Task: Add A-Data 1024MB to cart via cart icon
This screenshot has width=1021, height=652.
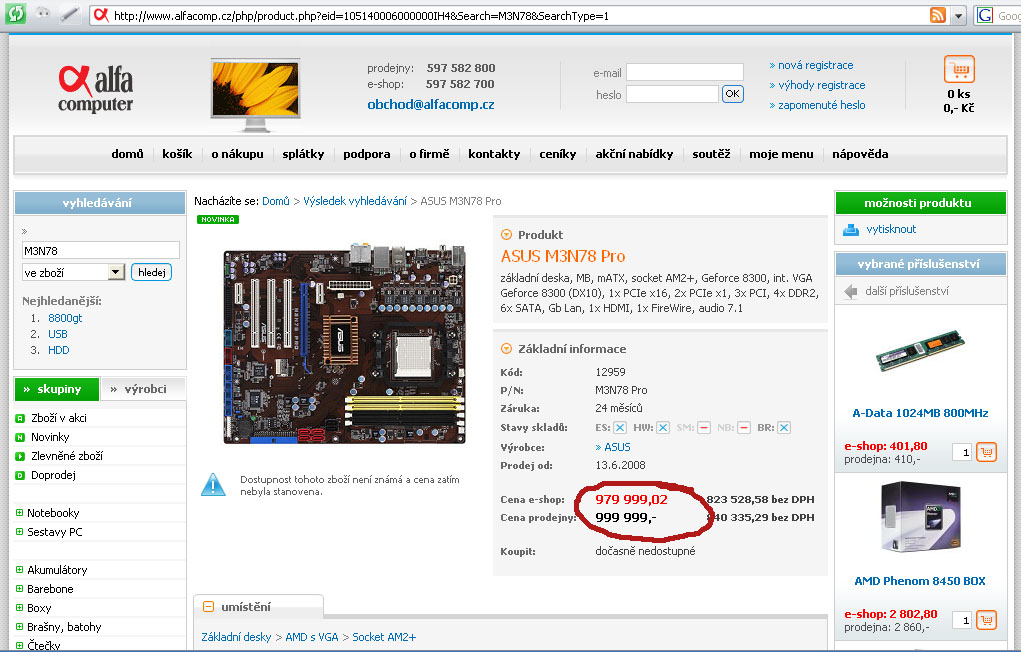Action: click(x=986, y=452)
